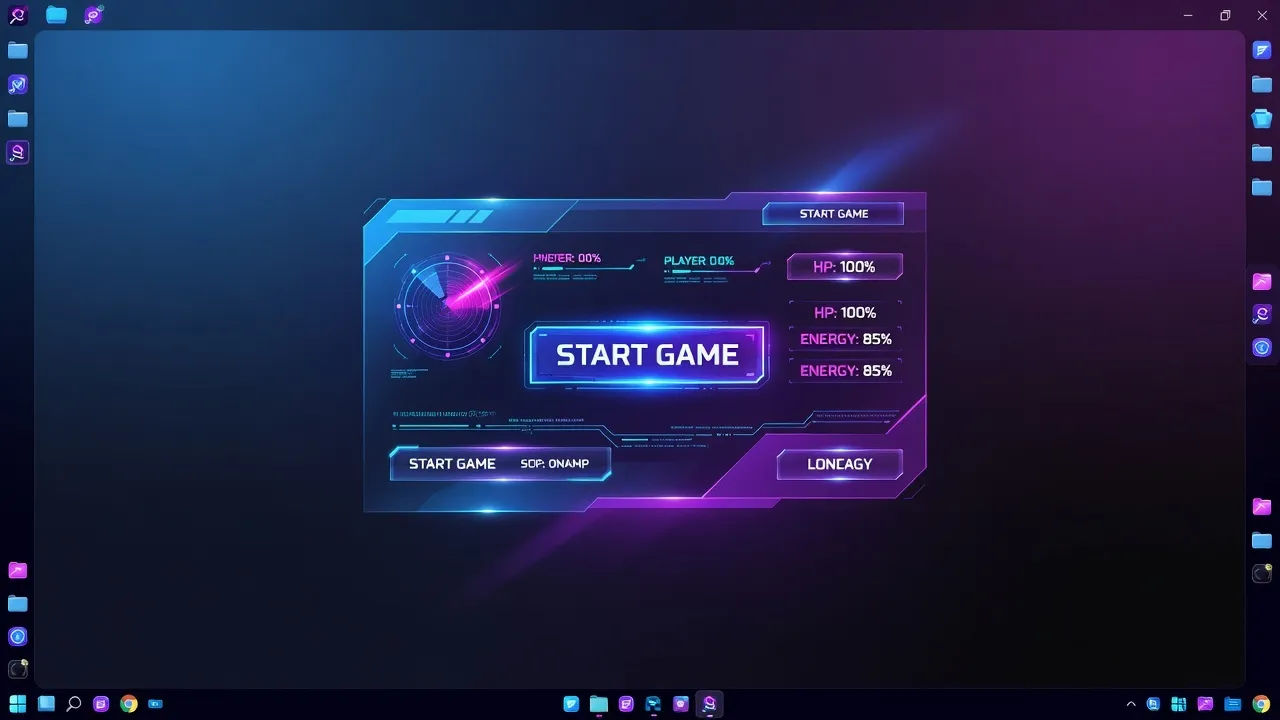Open the blue note app in taskbar center
Image resolution: width=1280 pixels, height=720 pixels.
coord(571,704)
